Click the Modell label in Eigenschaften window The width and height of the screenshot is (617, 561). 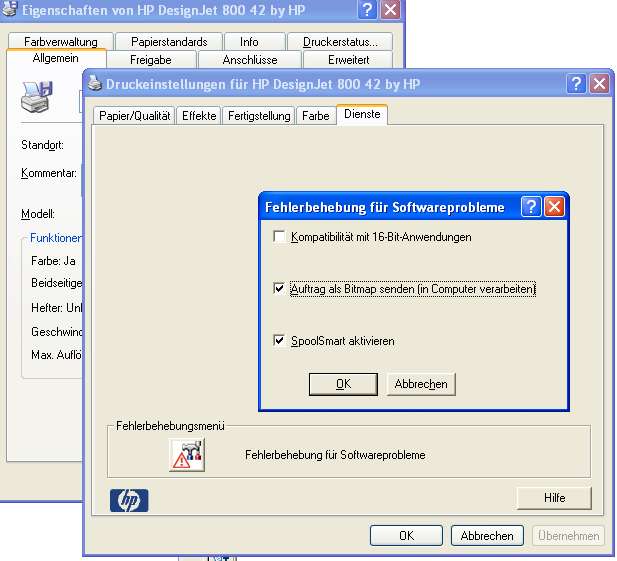coord(38,214)
